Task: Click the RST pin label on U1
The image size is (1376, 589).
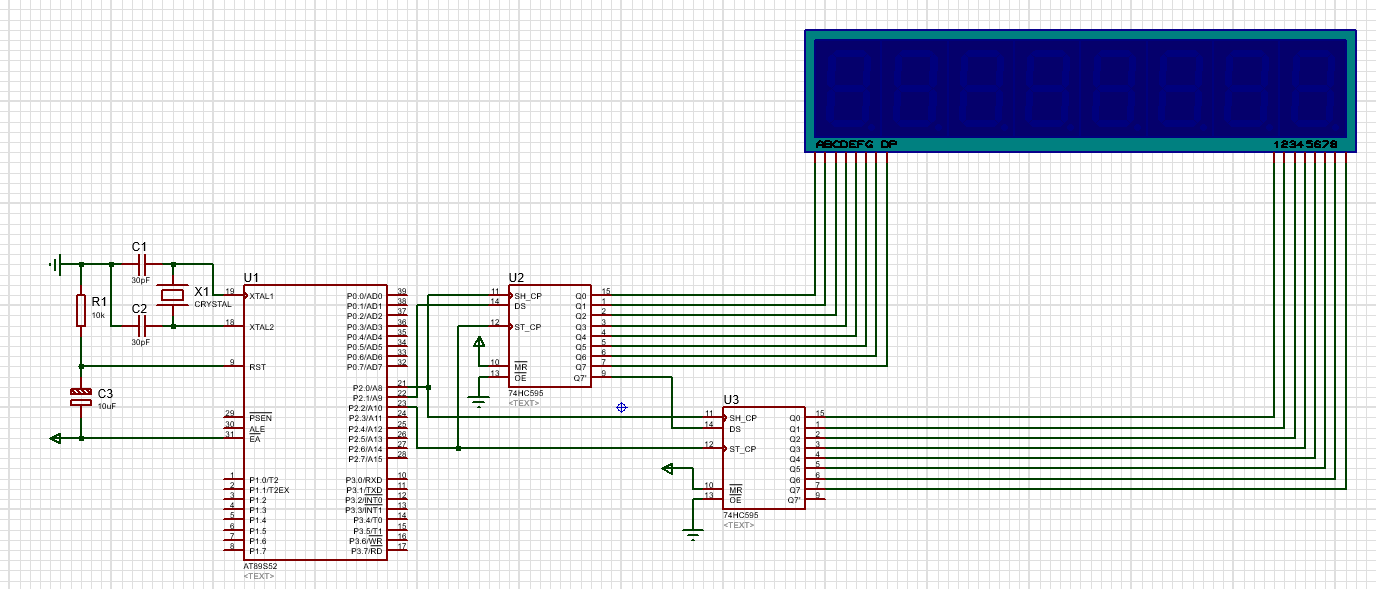Action: [x=257, y=367]
